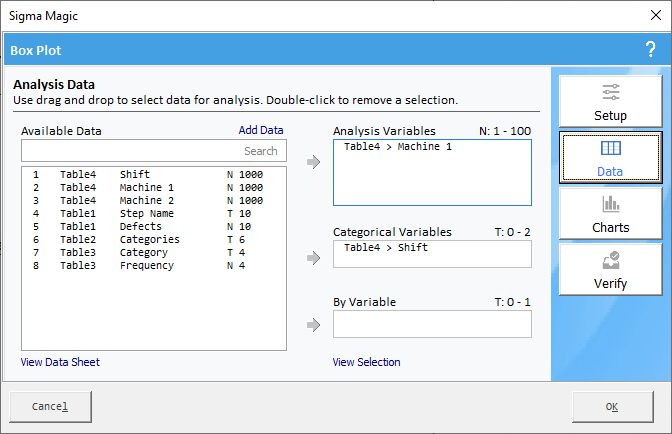Open View Selection link
This screenshot has height=434, width=672.
coord(366,362)
